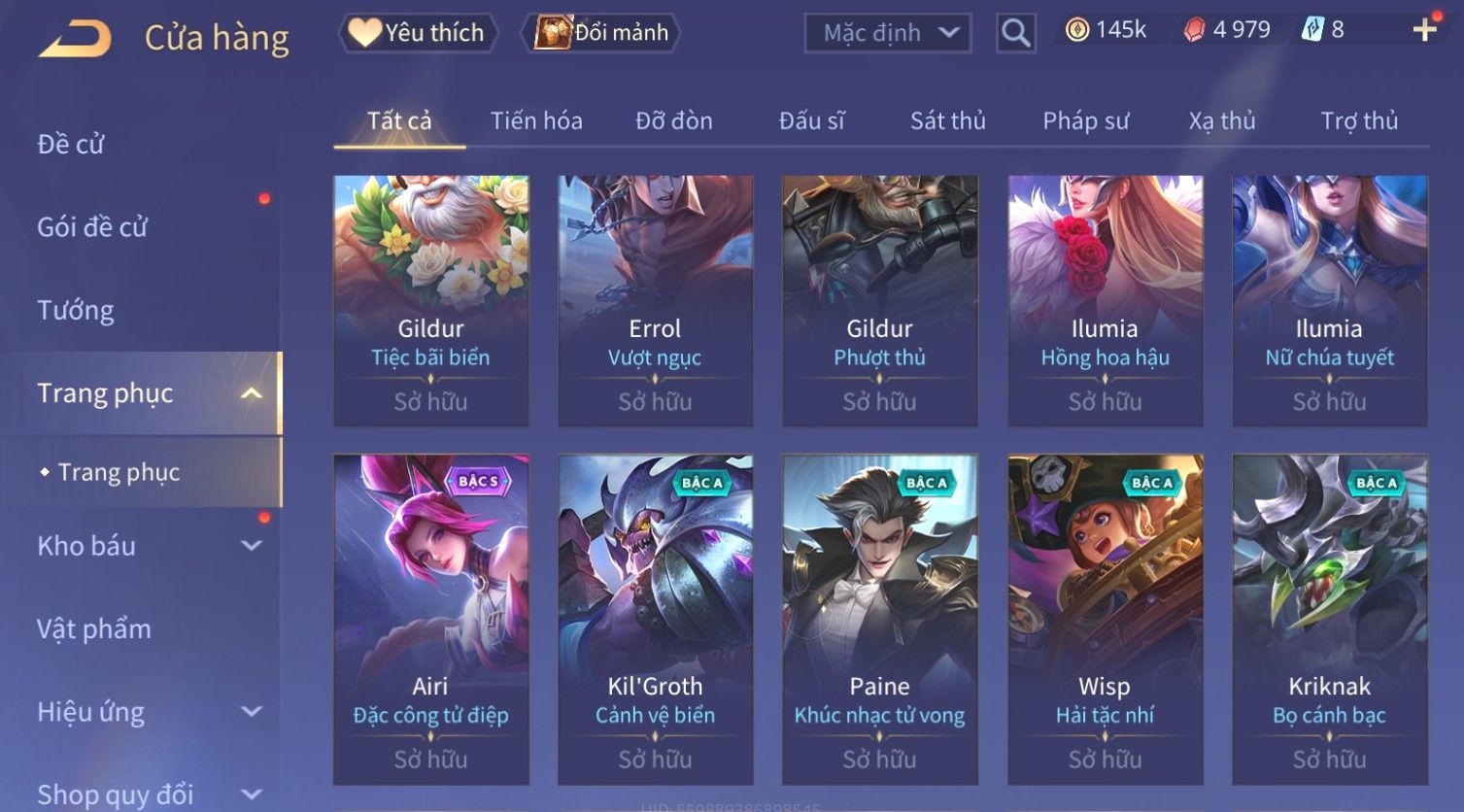This screenshot has height=812, width=1464.
Task: Open the search magnifier icon
Action: (x=1015, y=33)
